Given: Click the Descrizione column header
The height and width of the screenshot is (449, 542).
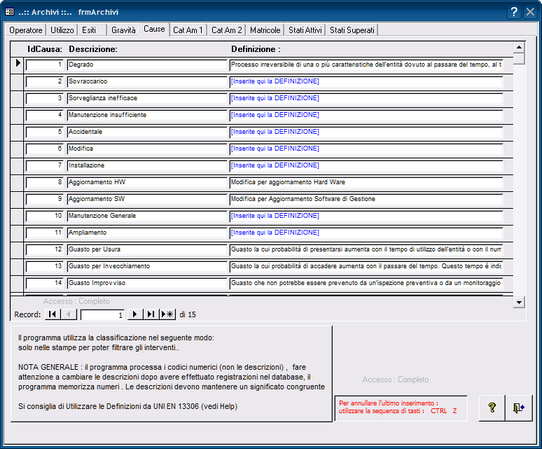Looking at the screenshot, I should (93, 49).
